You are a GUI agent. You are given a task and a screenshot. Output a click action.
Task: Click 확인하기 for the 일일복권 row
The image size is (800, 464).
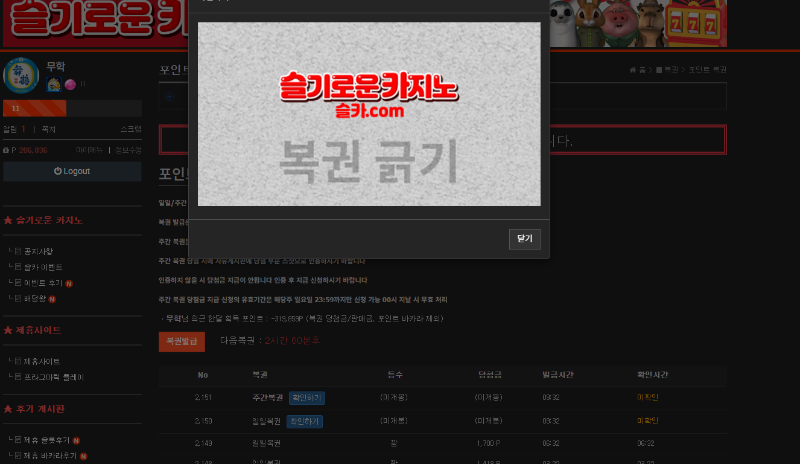tap(304, 421)
